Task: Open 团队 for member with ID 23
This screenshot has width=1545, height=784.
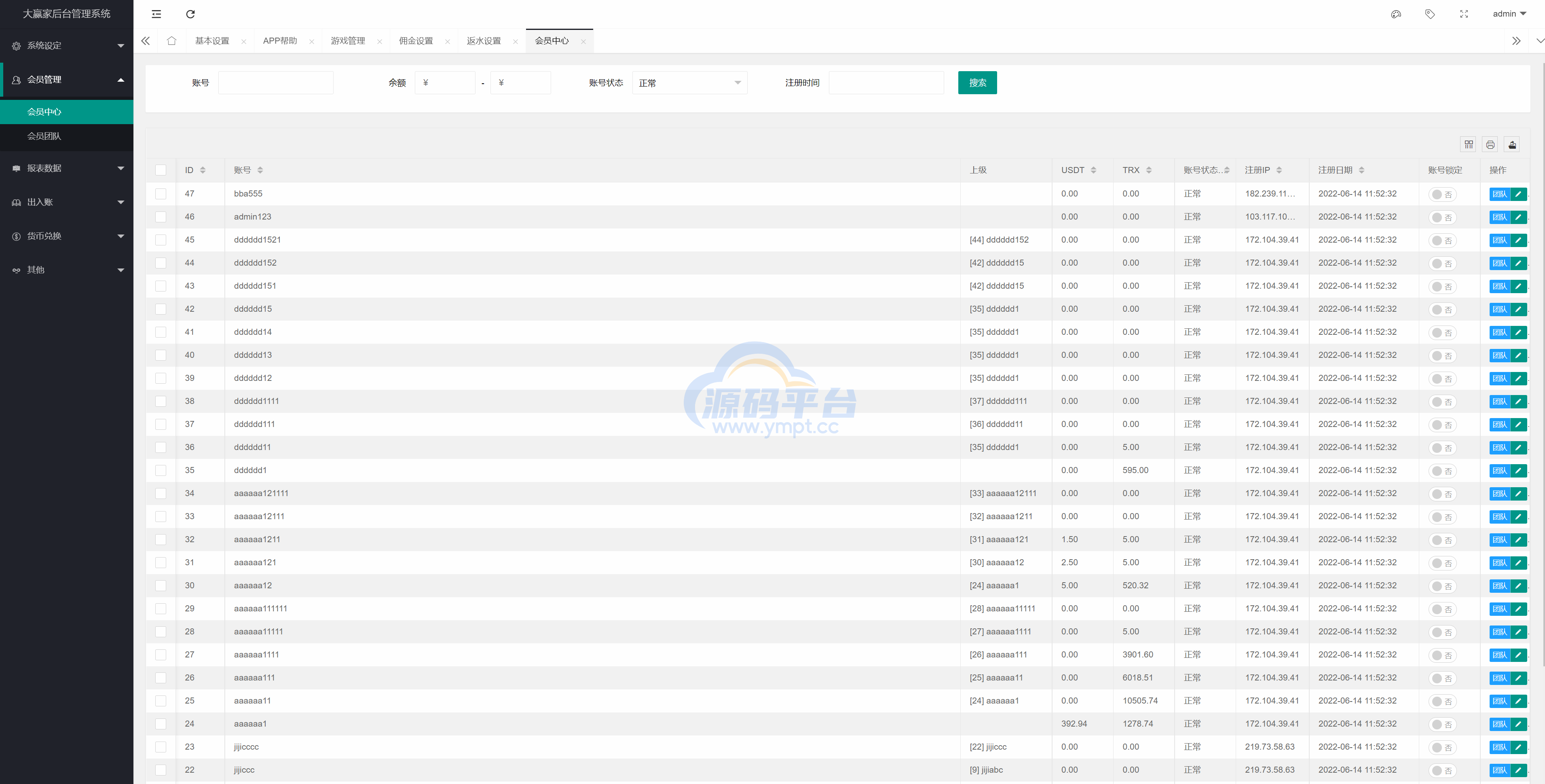Action: pos(1499,748)
